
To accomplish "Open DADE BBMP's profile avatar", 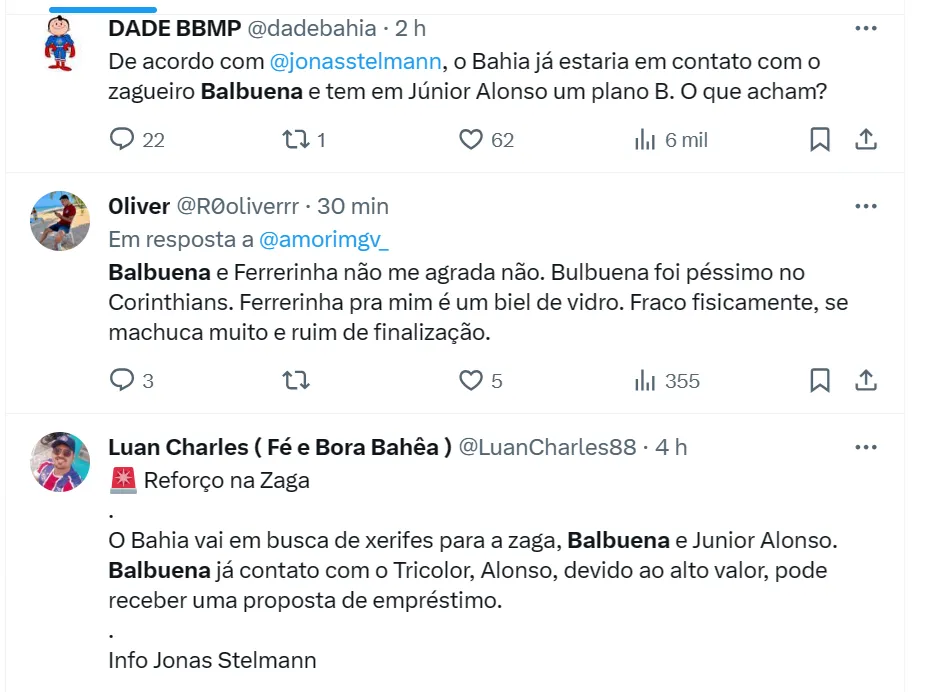I will point(62,43).
